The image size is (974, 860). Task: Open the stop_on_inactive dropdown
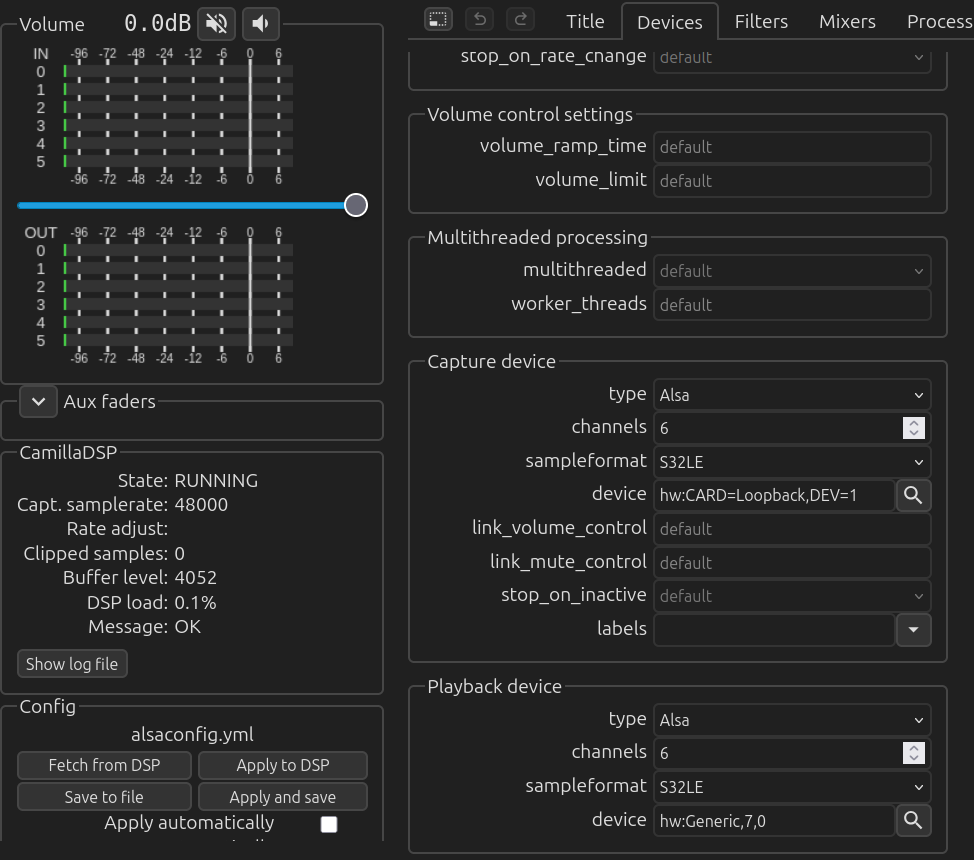tap(792, 596)
